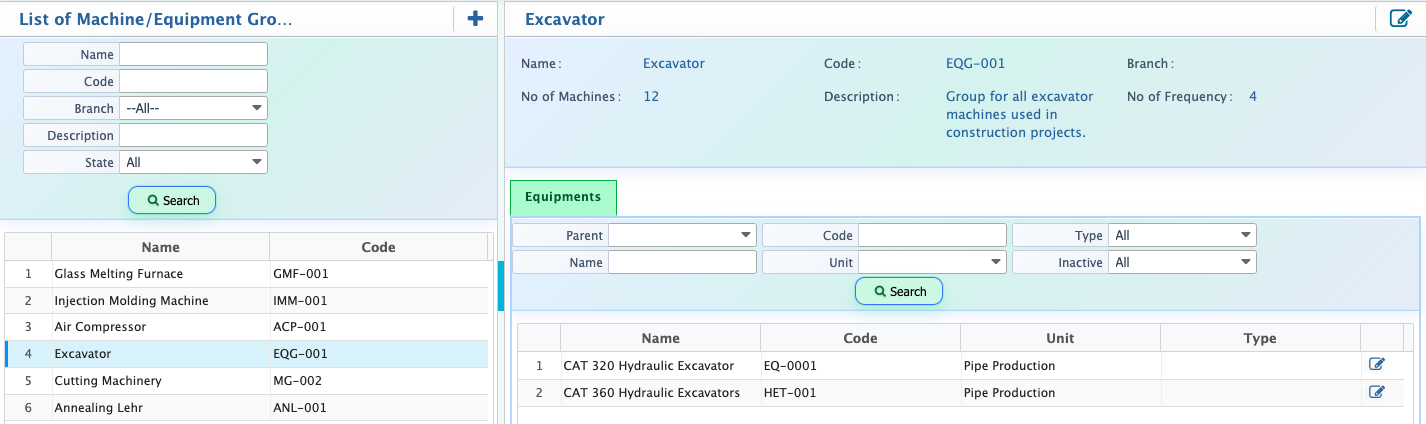Focus the Equipments Code input field
Screen dimensions: 1426x424
click(932, 235)
